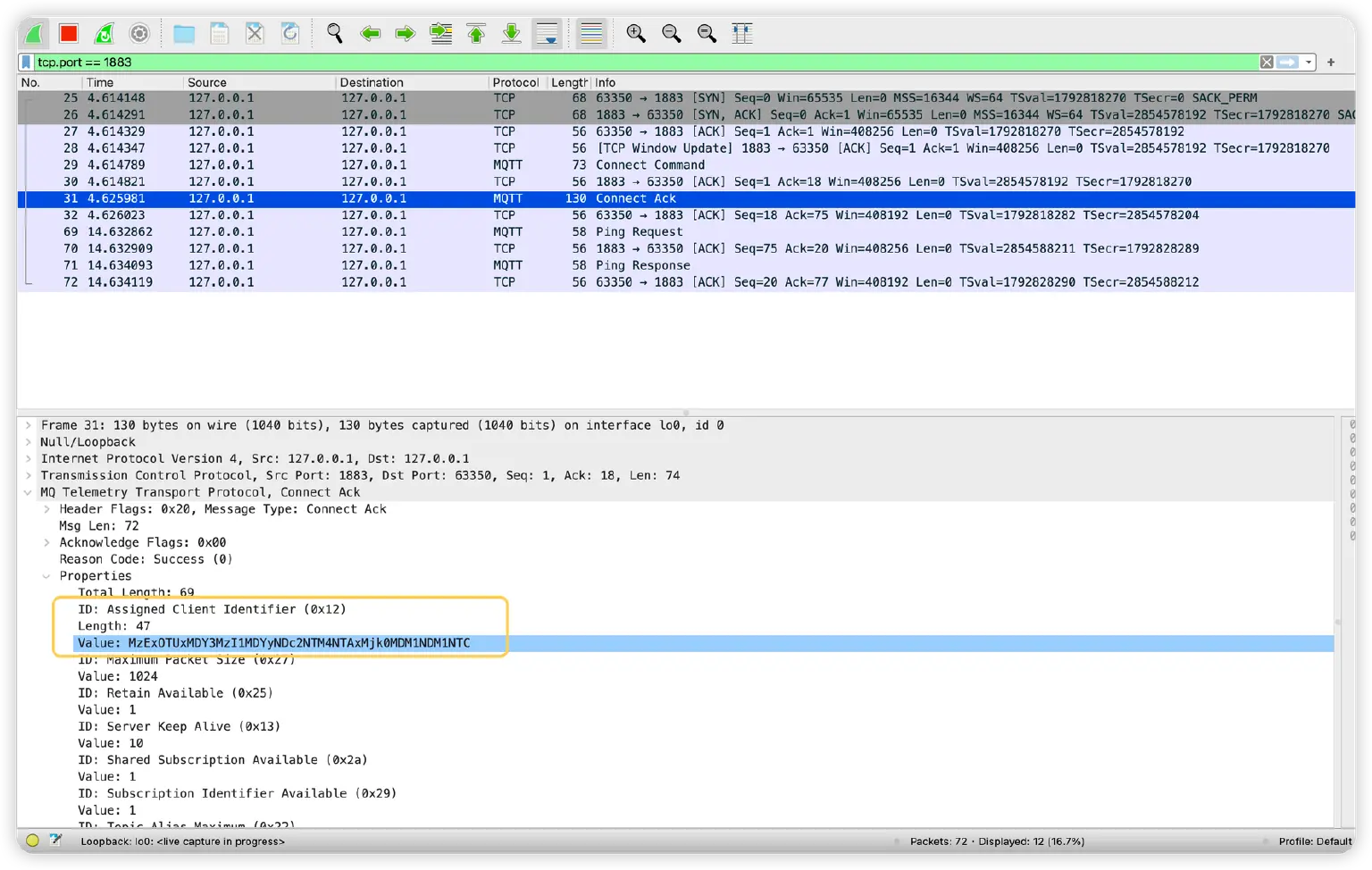
Task: Stop the live packet capture
Action: pos(66,33)
